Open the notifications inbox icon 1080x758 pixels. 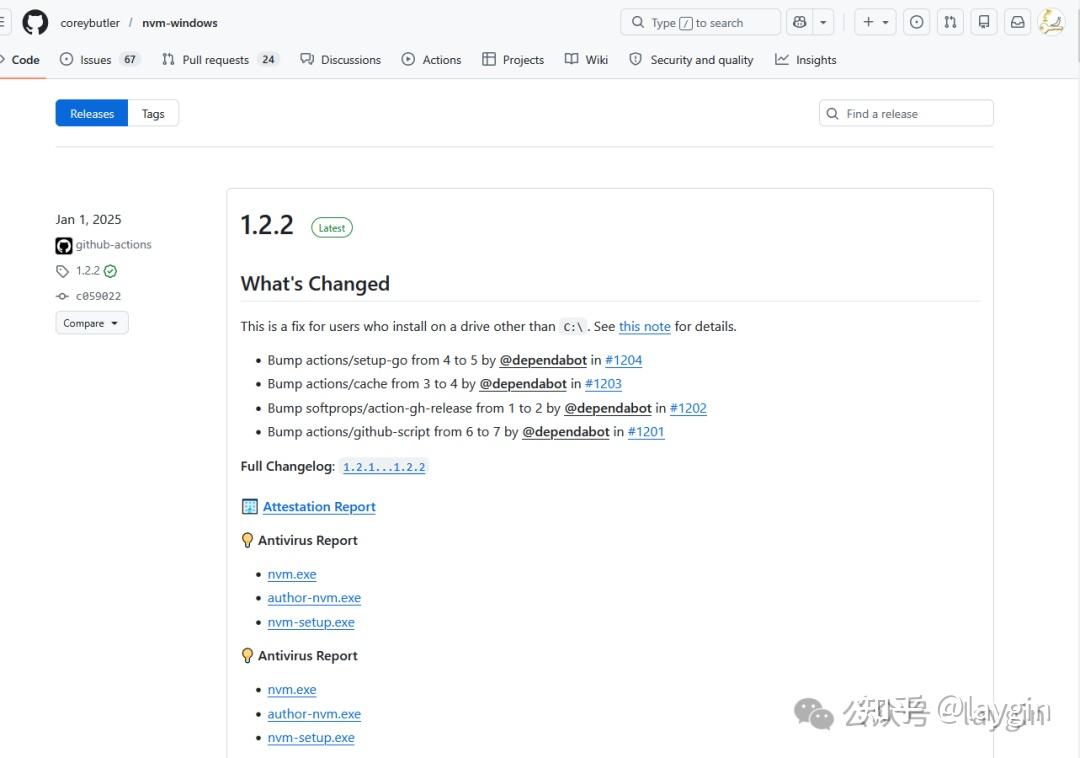coord(1017,22)
